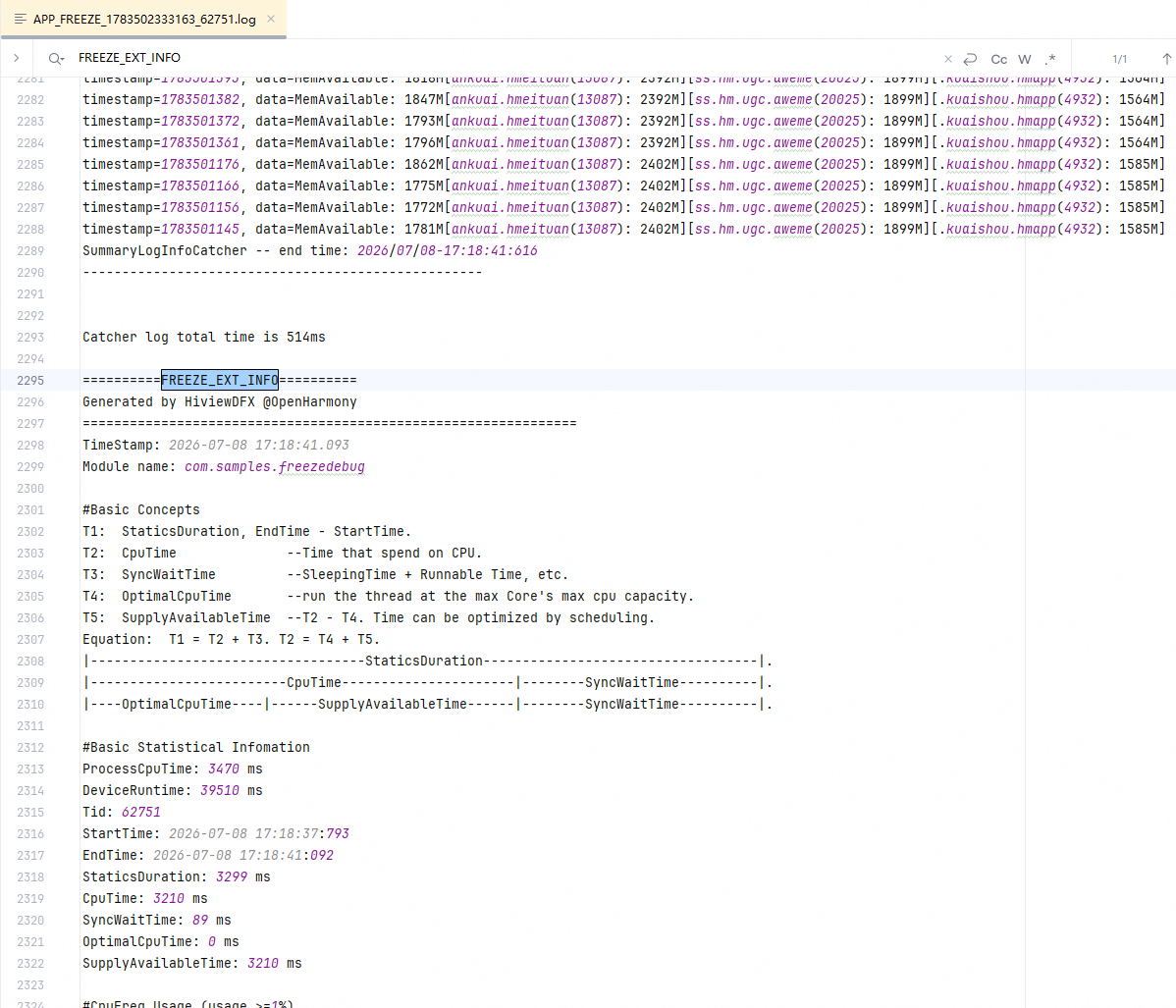Click 'Generated by HiviewDFX @OpenHarmony' line
Screen dimensions: 1176x1008
[220, 402]
